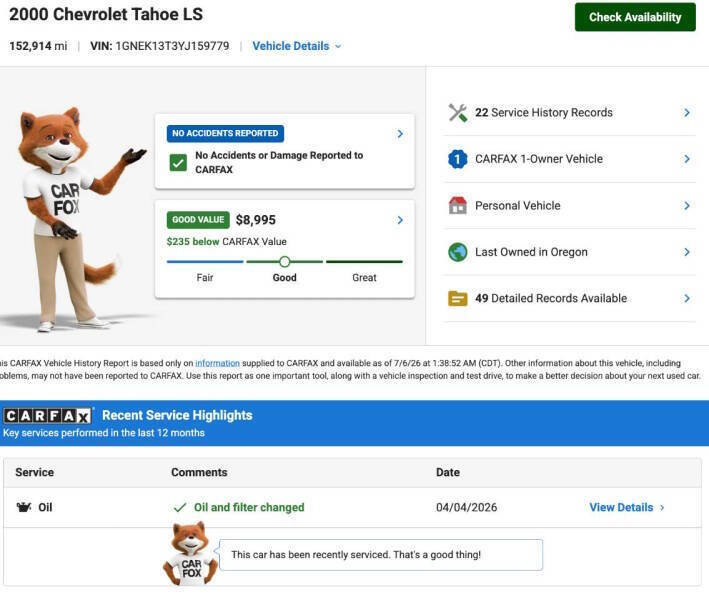The image size is (709, 600).
Task: Click the small Car Fox mascot by the message
Action: [190, 553]
